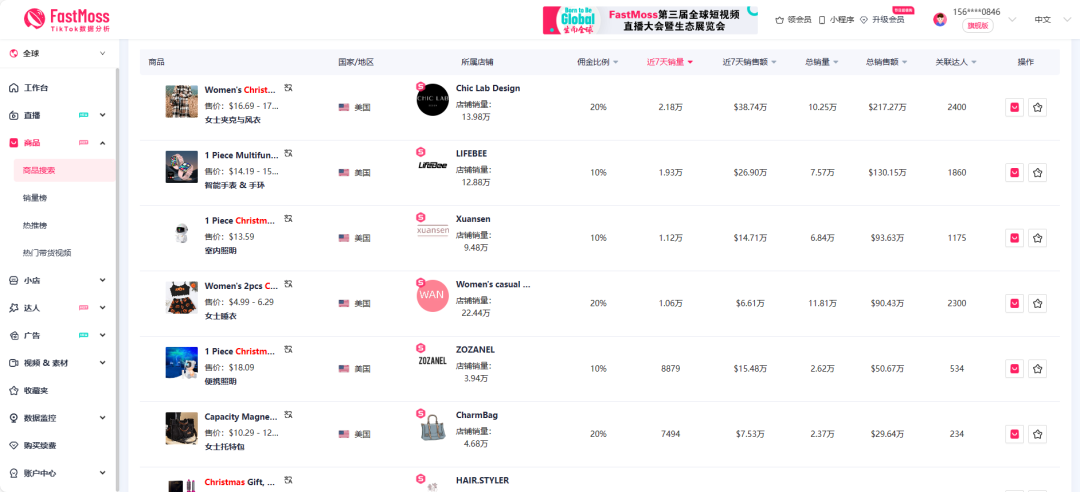The width and height of the screenshot is (1080, 492).
Task: Click translate icon beside Capacity Magnetic product title
Action: tap(289, 415)
